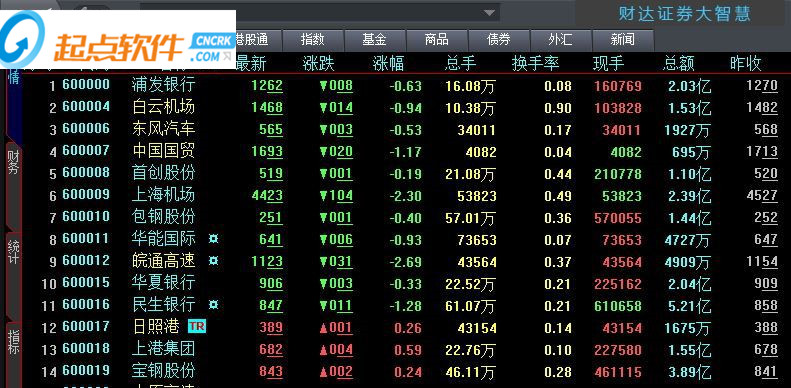Select the 中国国贸 stock name
Viewport: 791px width, 388px height.
pyautogui.click(x=163, y=151)
